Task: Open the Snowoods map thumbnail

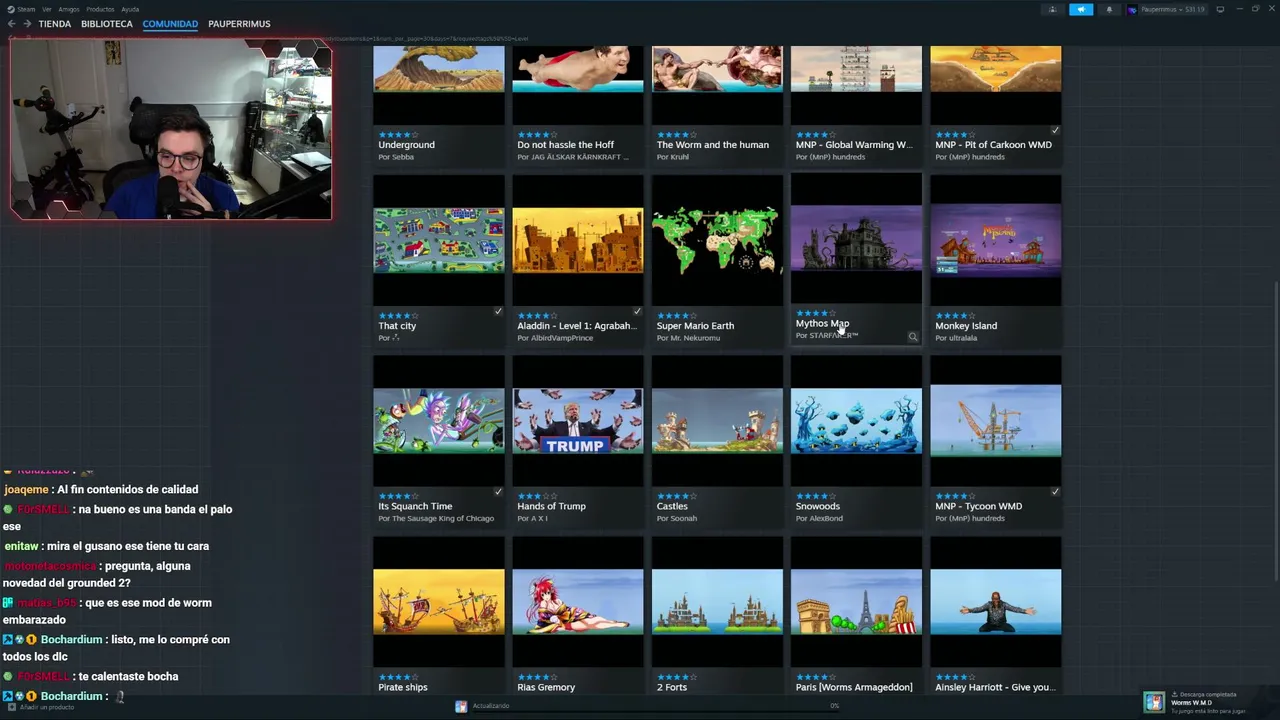Action: pyautogui.click(x=857, y=421)
